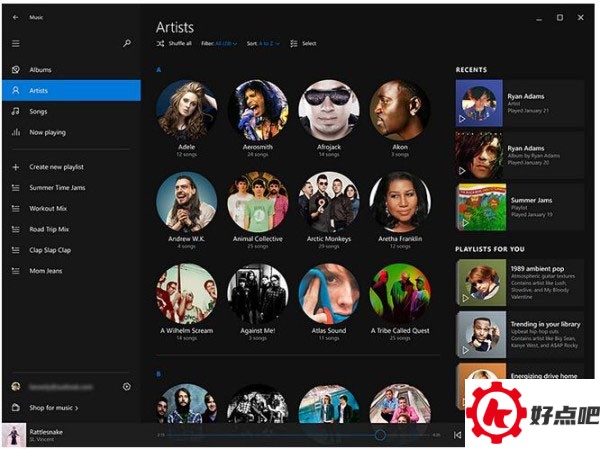Image resolution: width=600 pixels, height=449 pixels.
Task: Open the Now playing view
Action: pyautogui.click(x=47, y=132)
